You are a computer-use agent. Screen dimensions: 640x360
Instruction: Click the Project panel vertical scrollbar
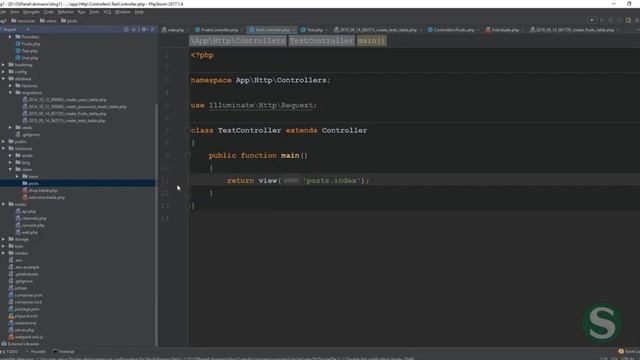pyautogui.click(x=156, y=224)
